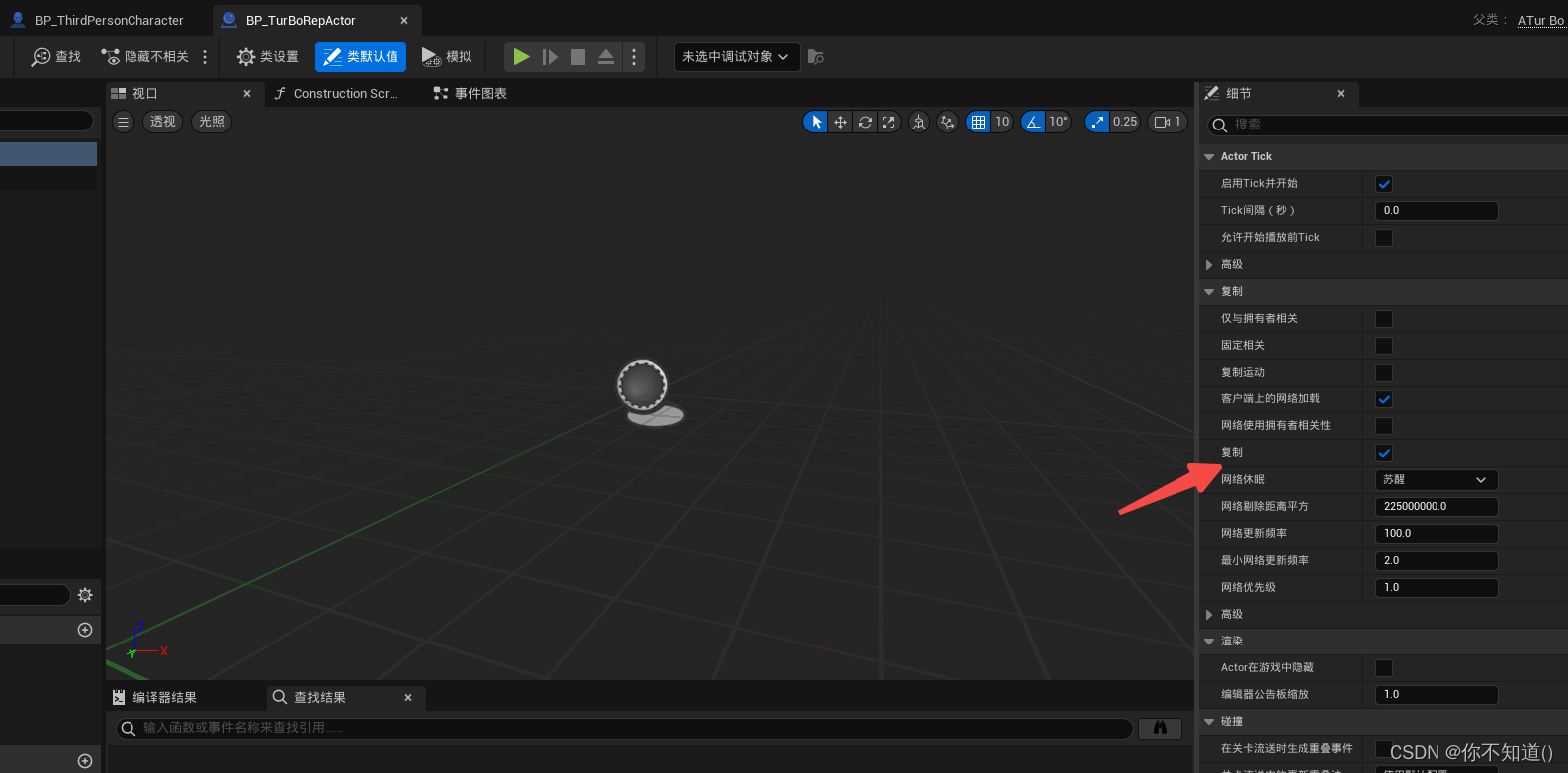Toggle Actor在游戏中隐藏 checkbox

(x=1384, y=668)
